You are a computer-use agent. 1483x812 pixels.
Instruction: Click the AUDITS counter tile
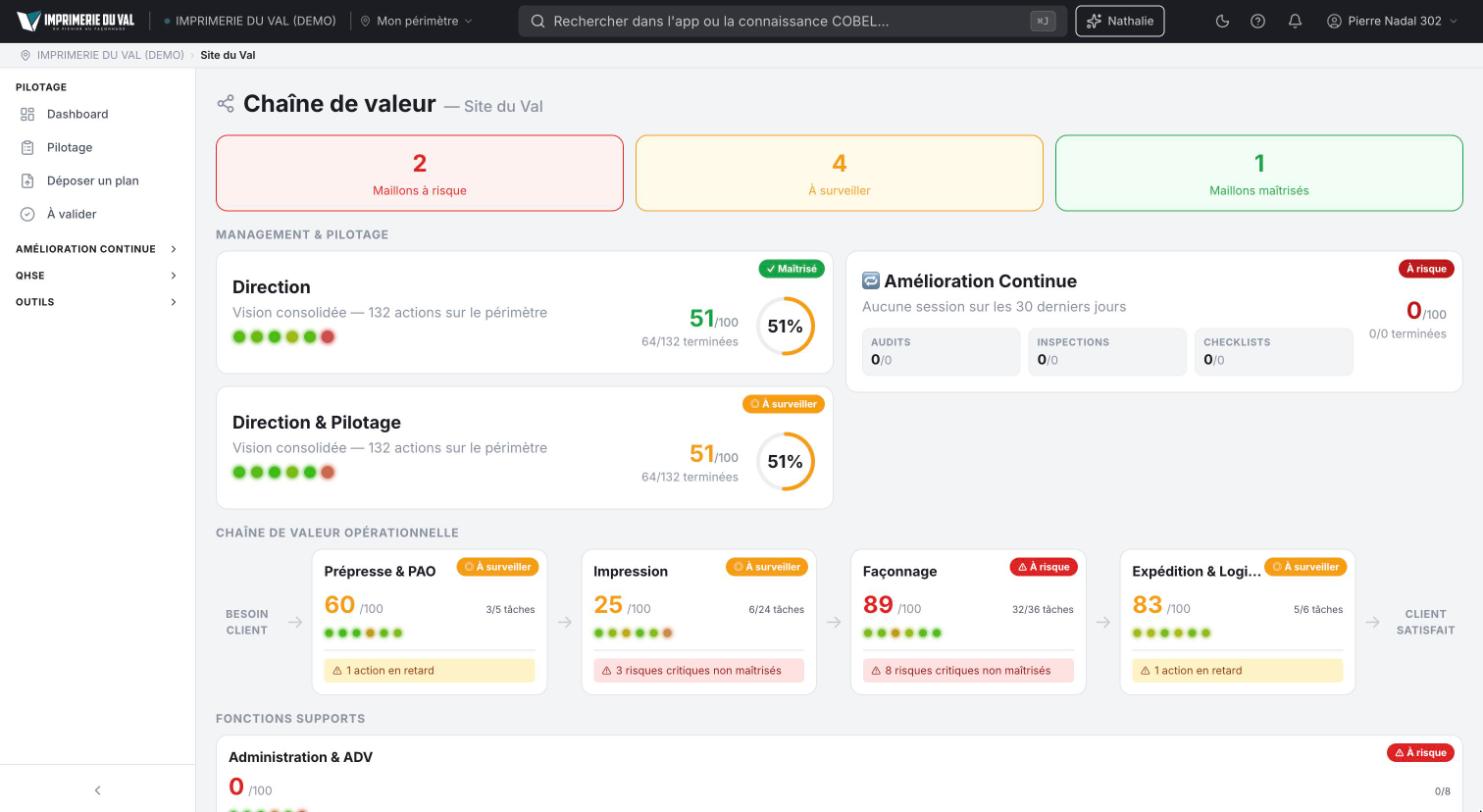[x=941, y=352]
